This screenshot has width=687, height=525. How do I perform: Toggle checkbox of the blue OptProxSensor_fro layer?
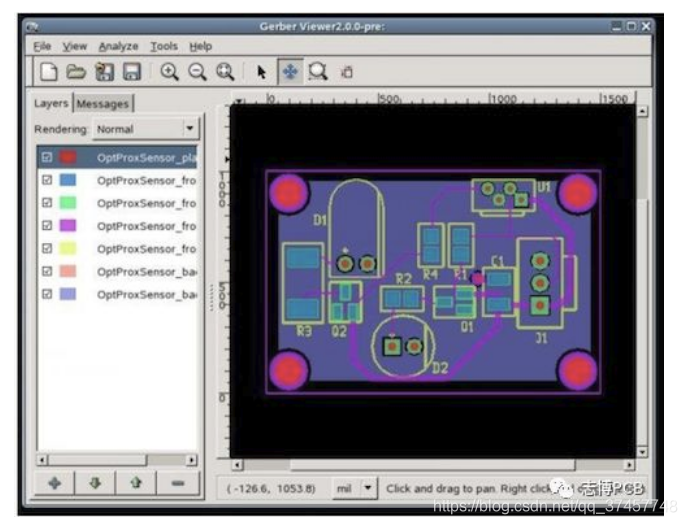click(47, 180)
